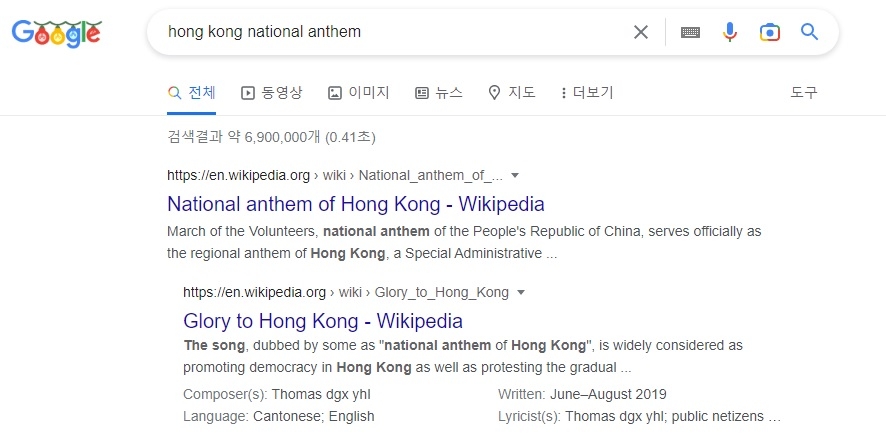Click the 지도 map pin icon
Screen dimensions: 886x440
[x=493, y=93]
